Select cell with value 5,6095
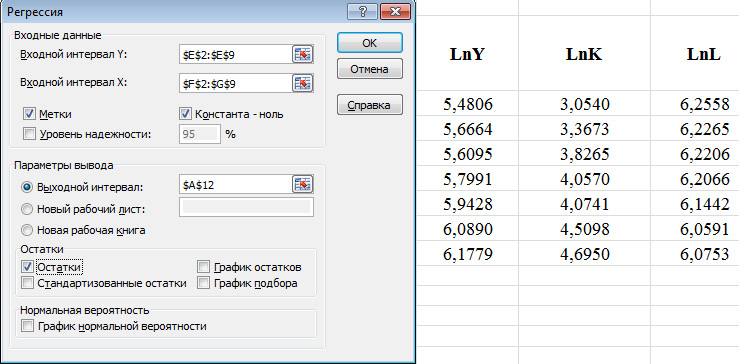 [x=468, y=154]
